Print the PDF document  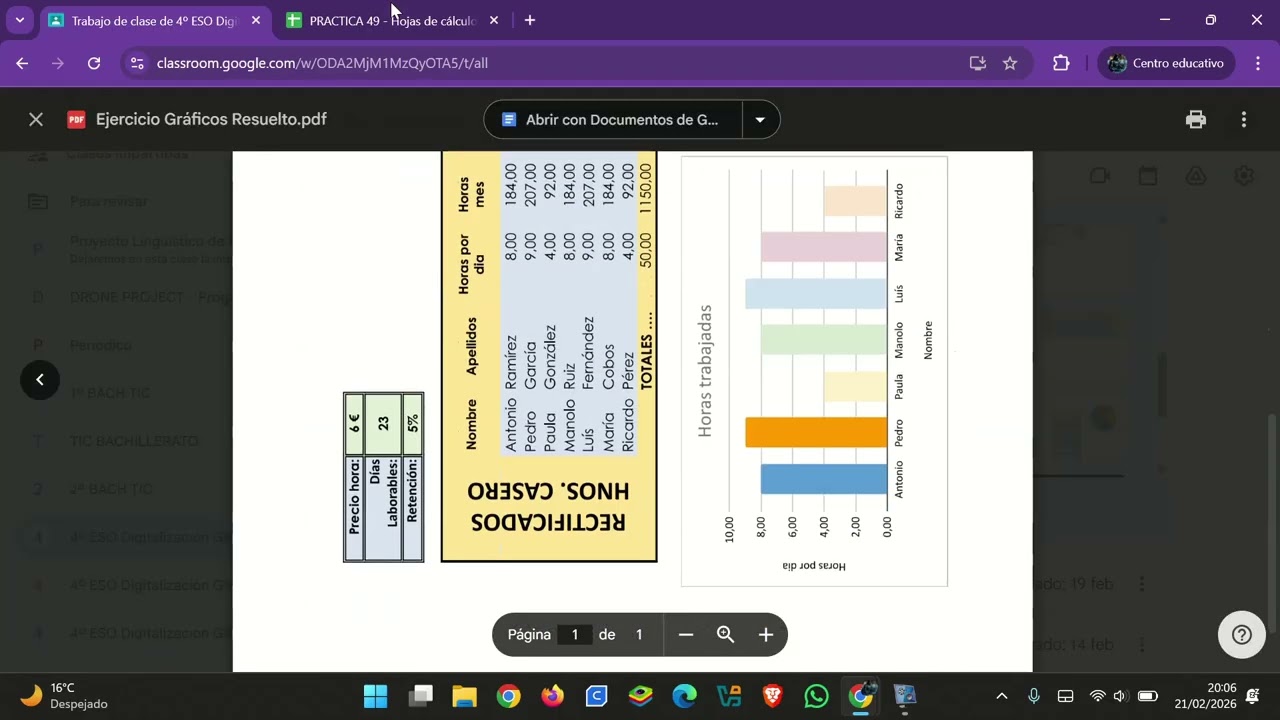pos(1196,120)
